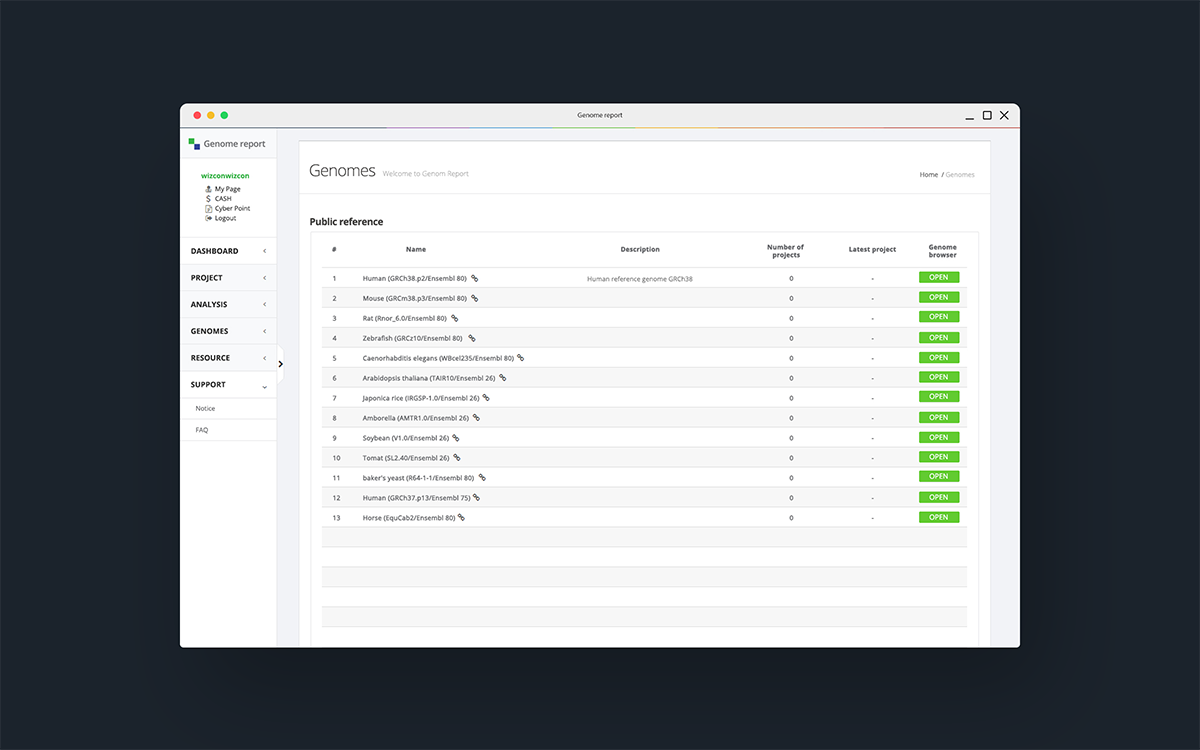The width and height of the screenshot is (1200, 750).
Task: Click link icon next to baker's yeast
Action: [482, 478]
